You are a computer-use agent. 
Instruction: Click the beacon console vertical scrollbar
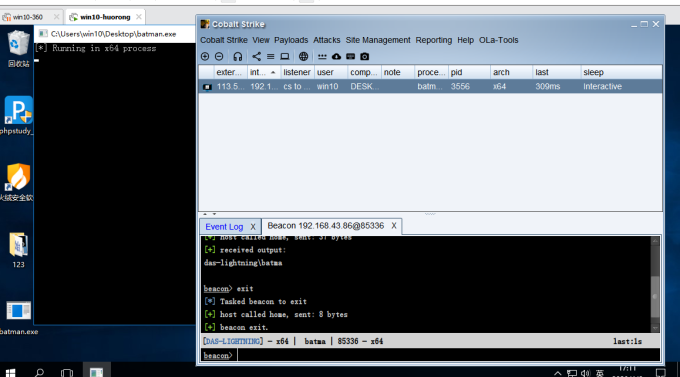pyautogui.click(x=655, y=285)
